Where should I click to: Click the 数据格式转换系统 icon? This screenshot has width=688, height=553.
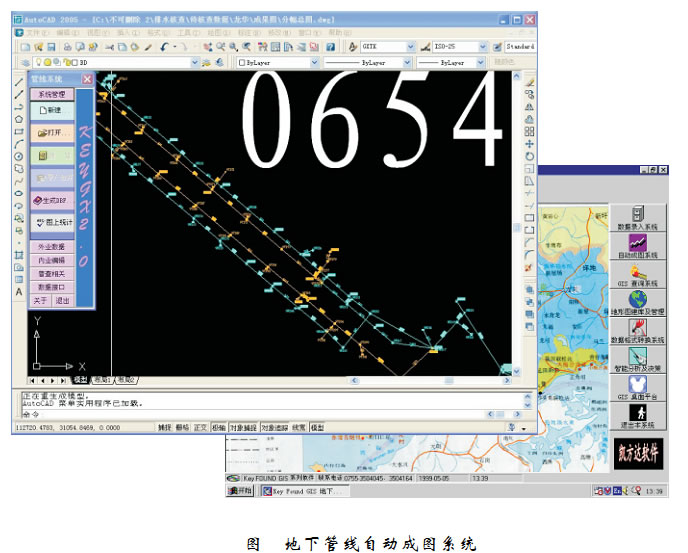click(637, 327)
